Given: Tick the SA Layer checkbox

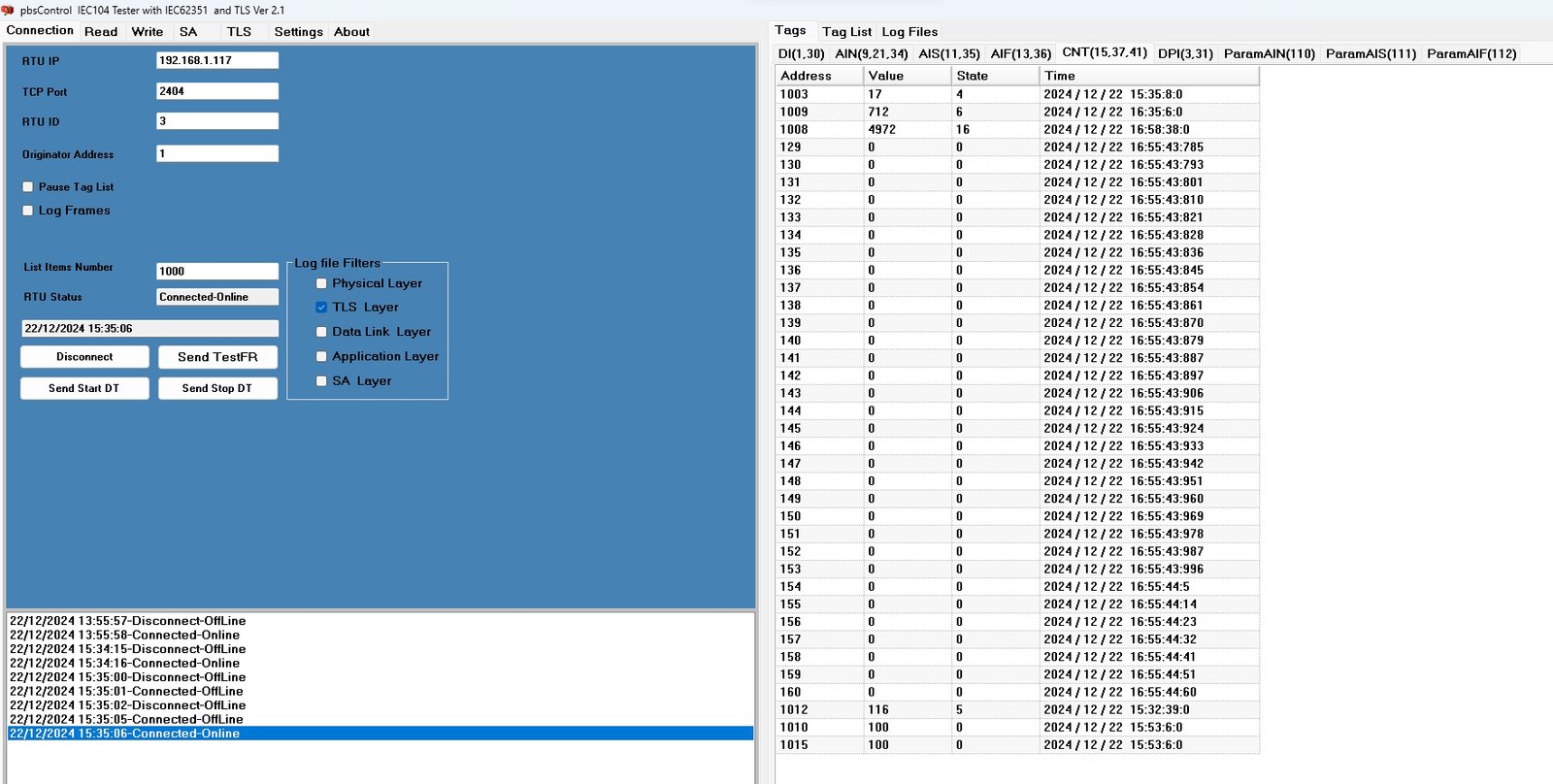Looking at the screenshot, I should click(x=321, y=381).
